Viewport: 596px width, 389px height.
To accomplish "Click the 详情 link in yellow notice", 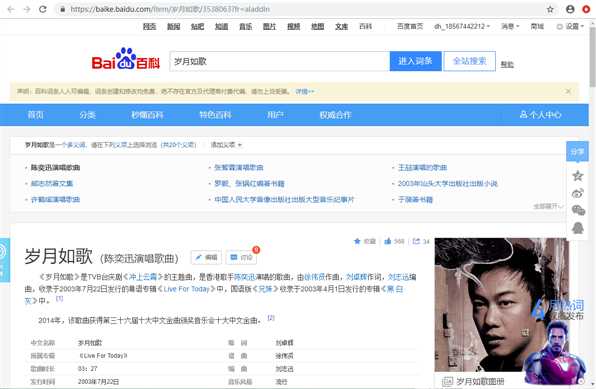I will pyautogui.click(x=305, y=91).
